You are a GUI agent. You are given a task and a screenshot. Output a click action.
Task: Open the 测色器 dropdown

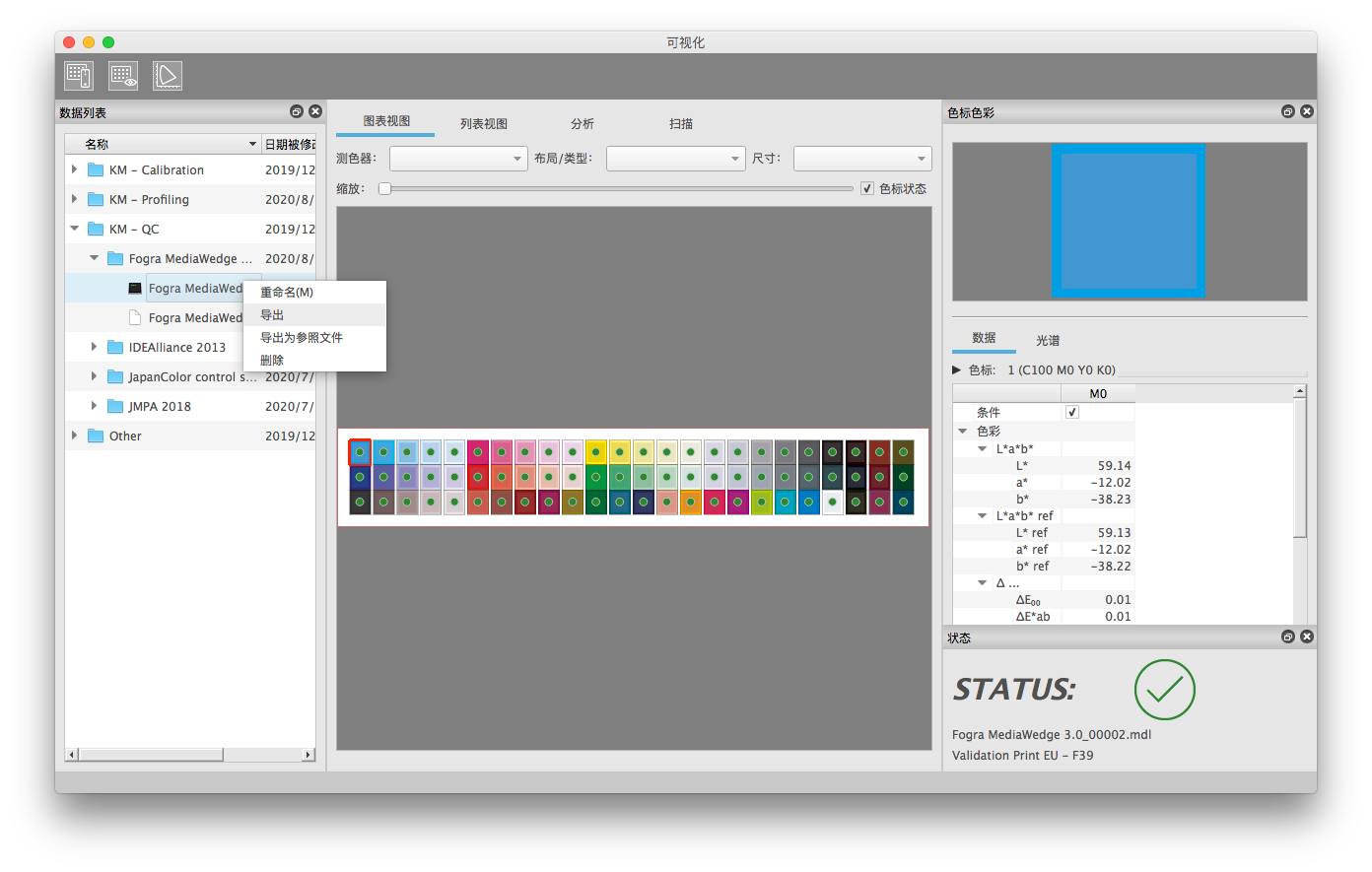click(458, 159)
